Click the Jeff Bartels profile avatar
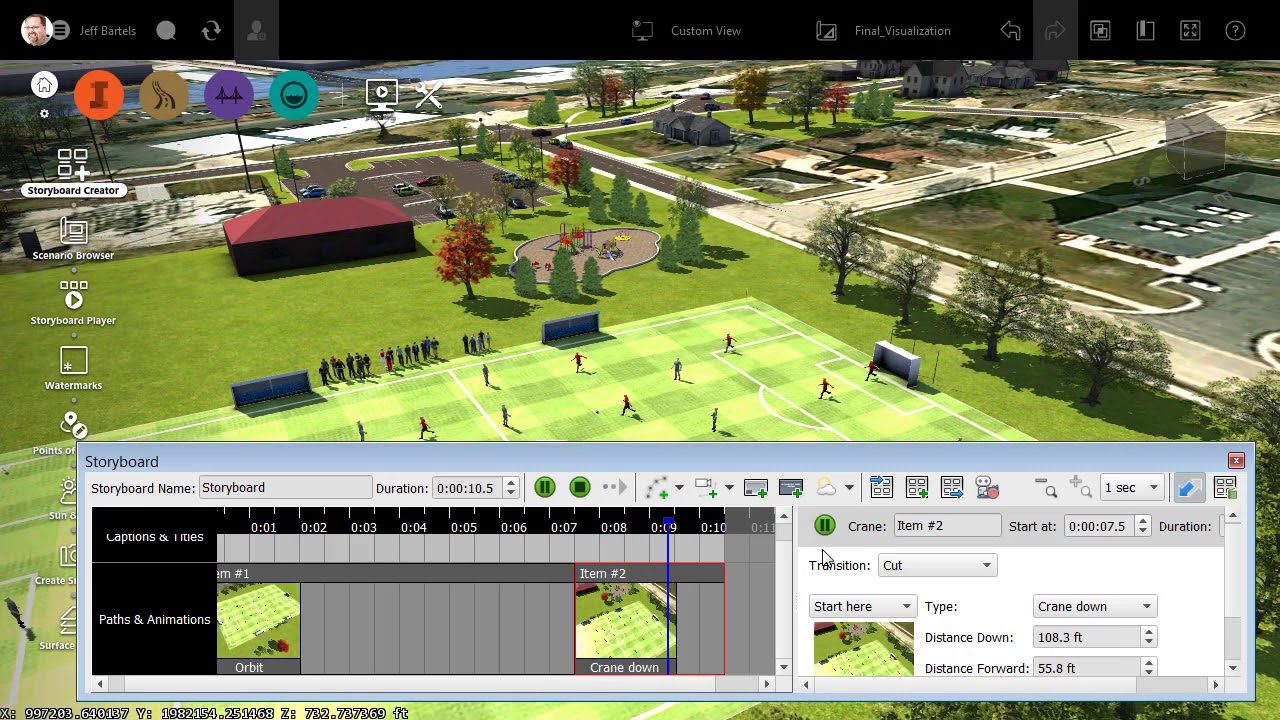The image size is (1280, 720). (x=35, y=30)
